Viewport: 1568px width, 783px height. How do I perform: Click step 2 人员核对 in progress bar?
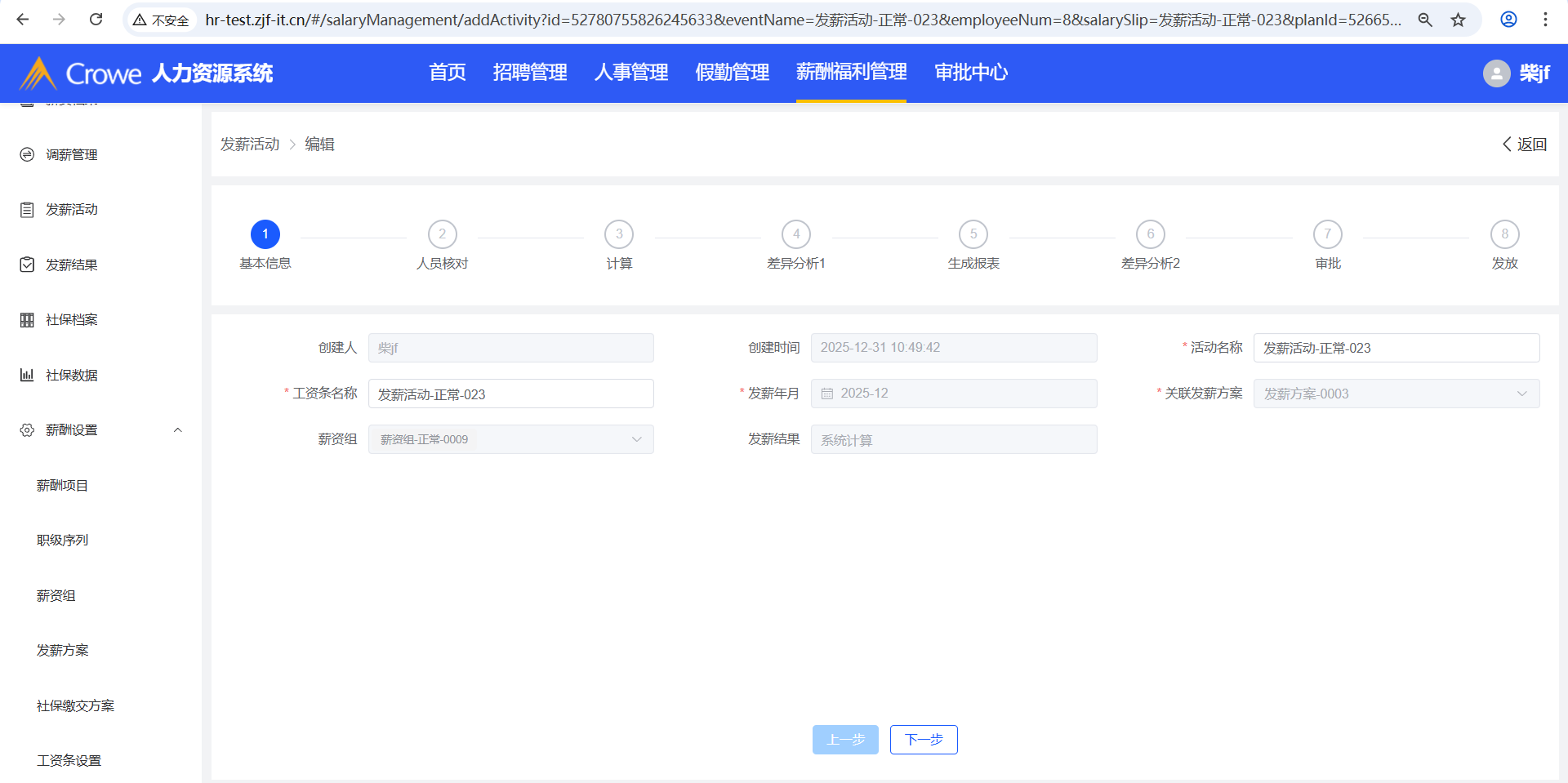(442, 234)
